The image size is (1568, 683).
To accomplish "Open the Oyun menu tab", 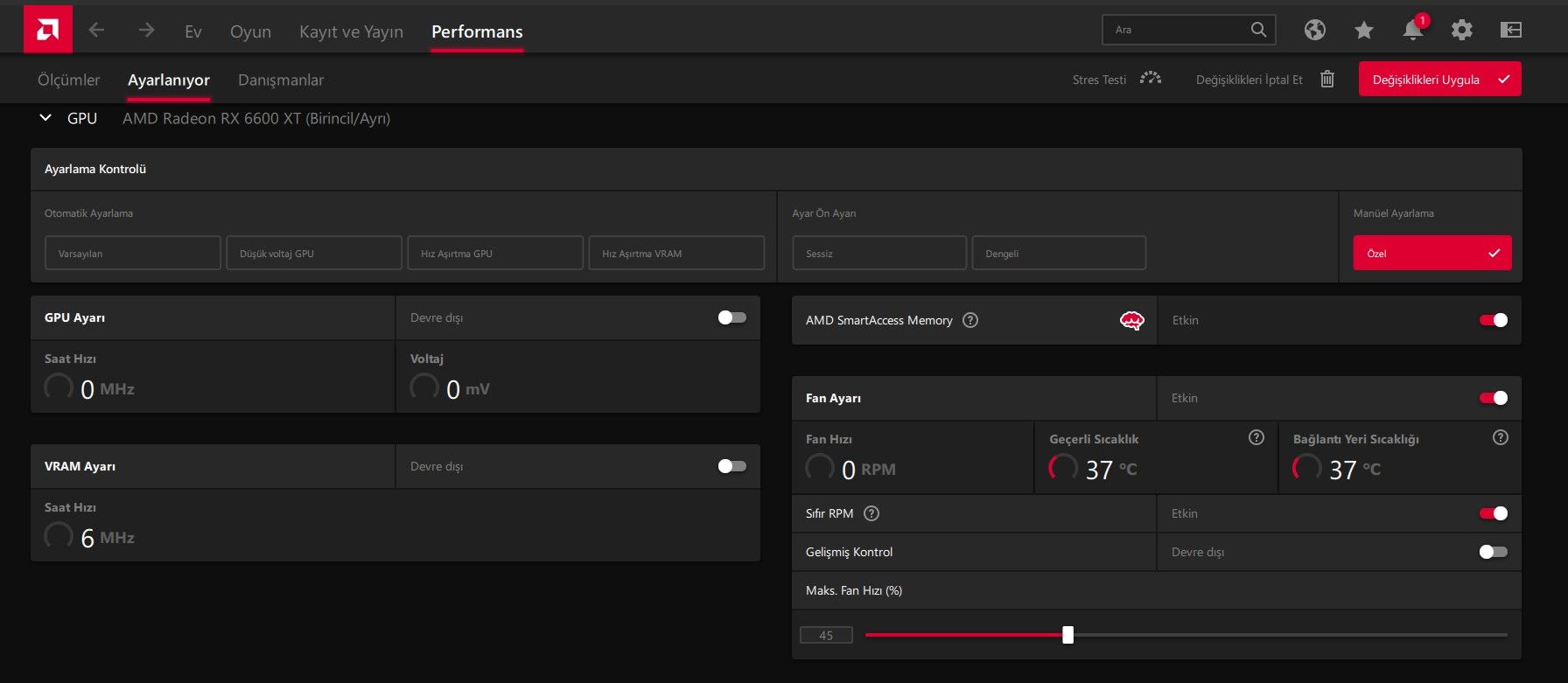I will [250, 31].
